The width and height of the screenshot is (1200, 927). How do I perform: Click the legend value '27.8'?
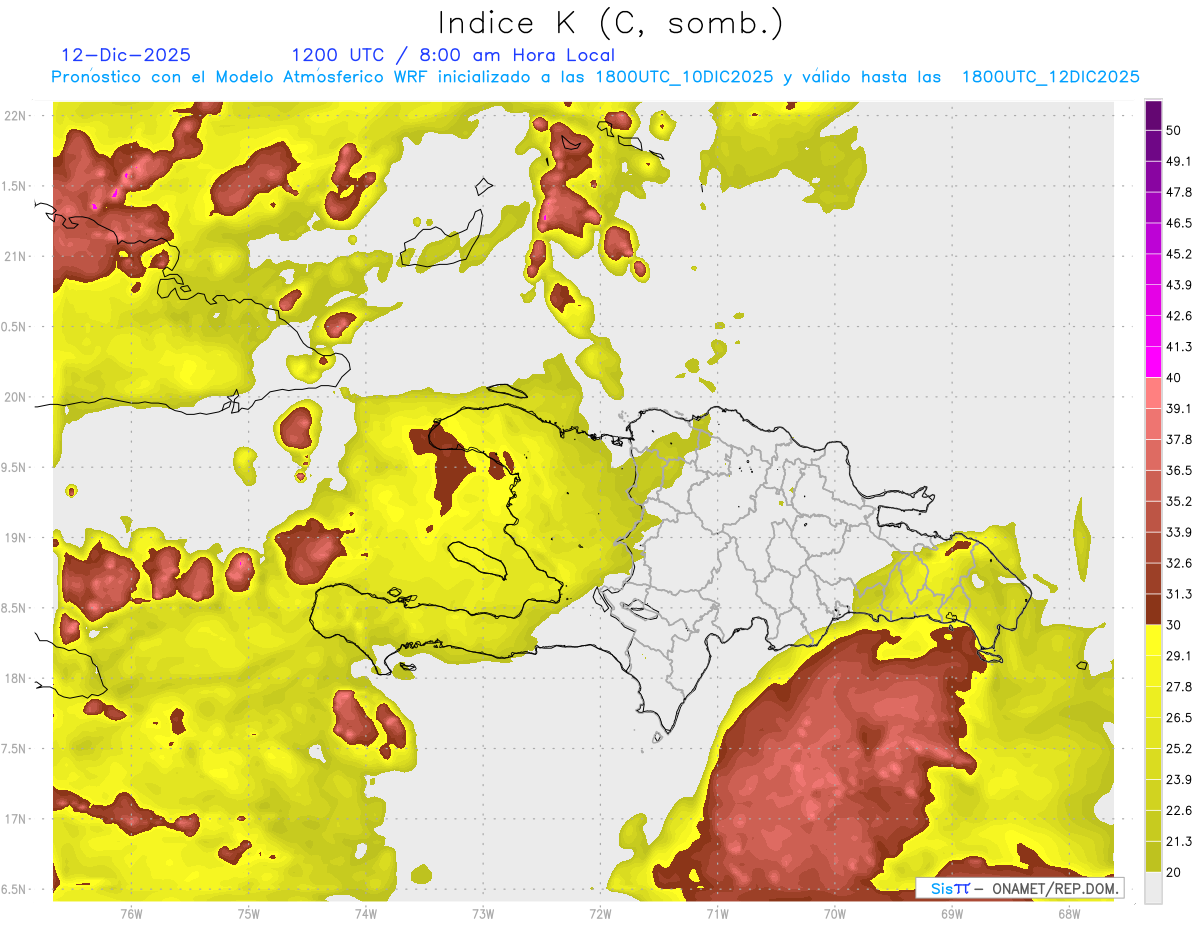click(1179, 687)
